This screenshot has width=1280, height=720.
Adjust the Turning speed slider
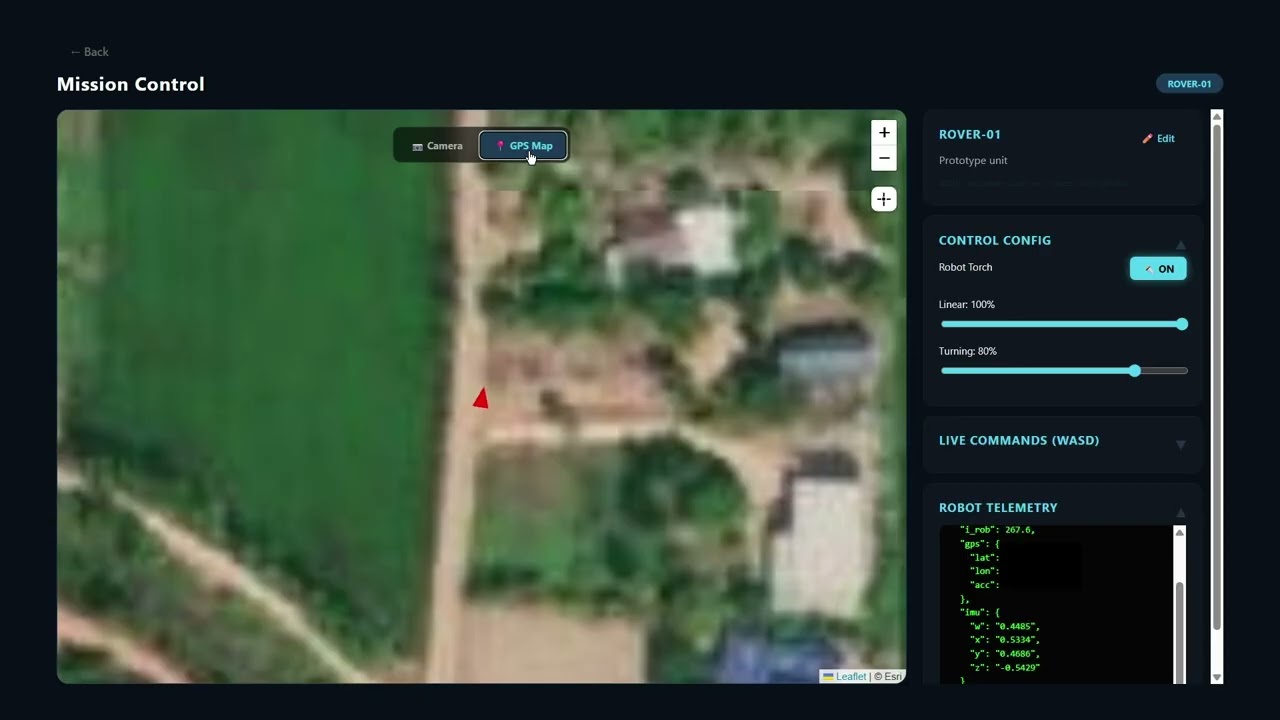(1064, 371)
